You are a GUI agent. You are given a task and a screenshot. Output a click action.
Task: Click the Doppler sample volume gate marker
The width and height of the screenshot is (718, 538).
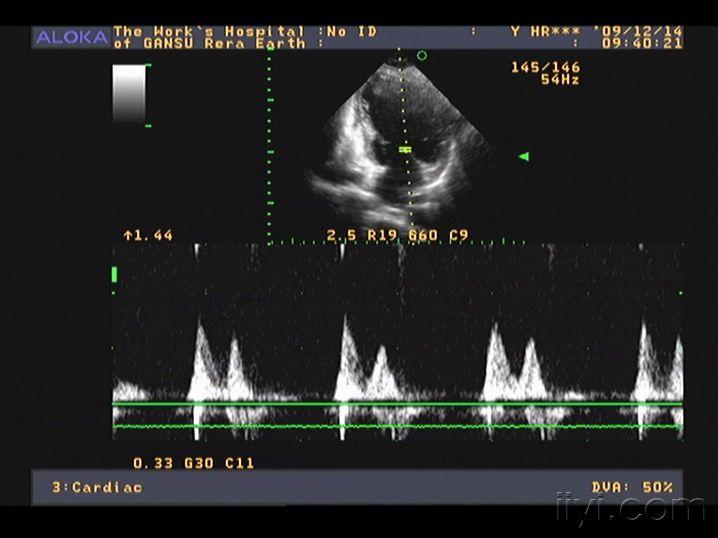point(405,149)
